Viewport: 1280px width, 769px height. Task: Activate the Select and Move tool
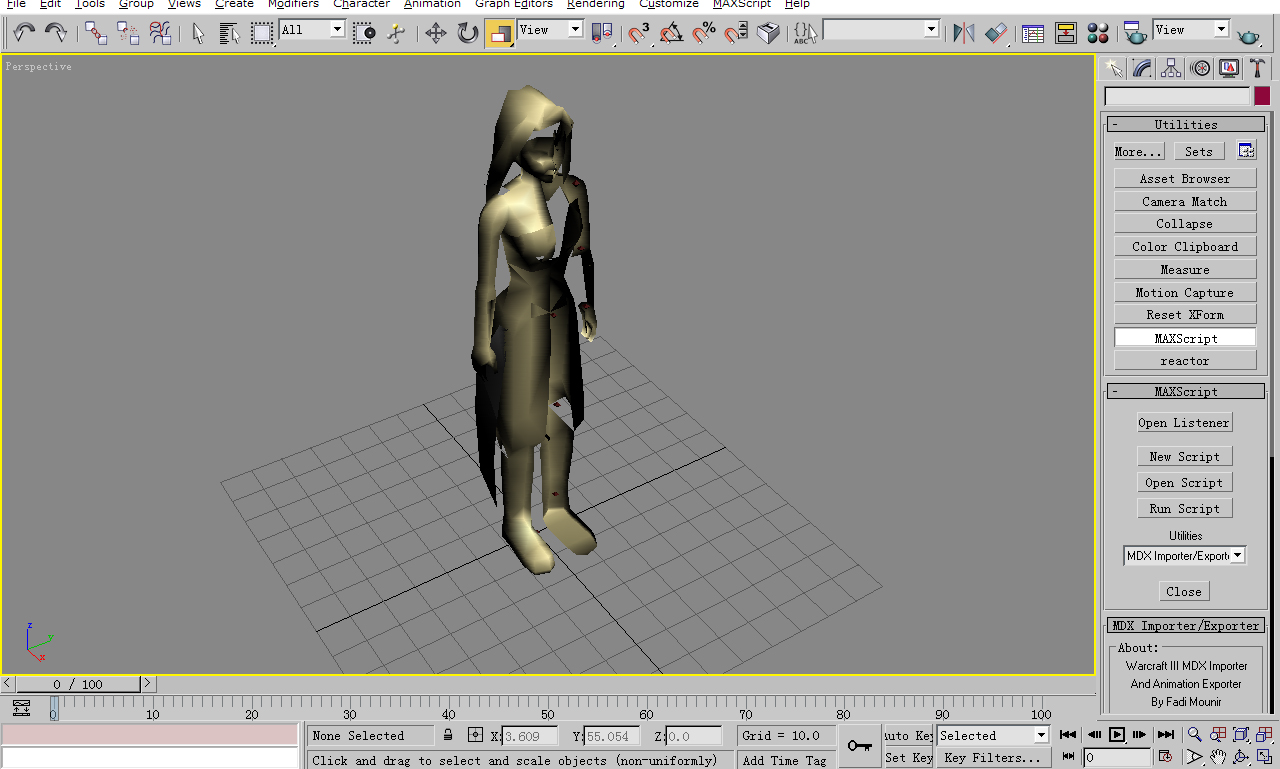[x=436, y=33]
